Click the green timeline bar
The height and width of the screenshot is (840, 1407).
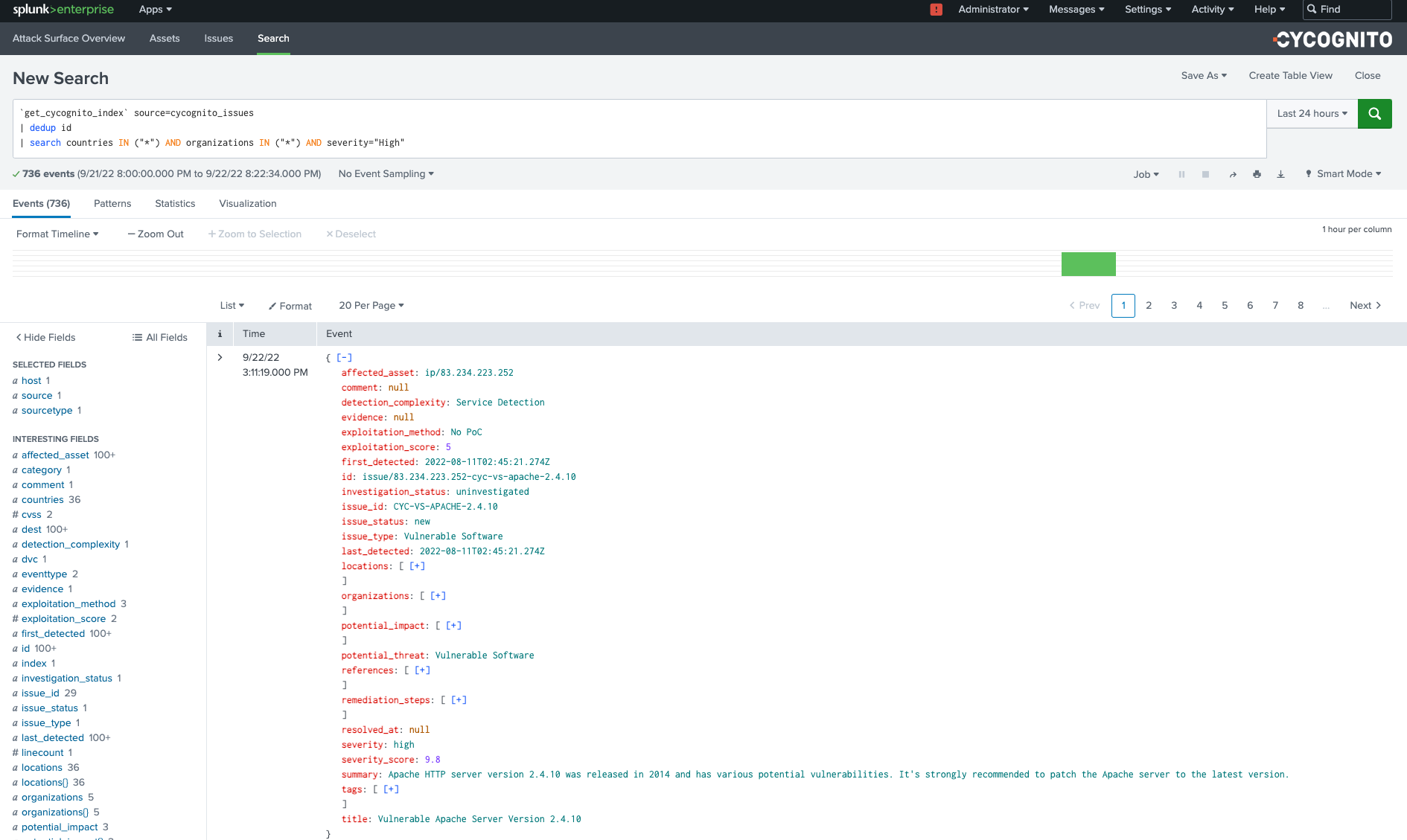[x=1088, y=264]
